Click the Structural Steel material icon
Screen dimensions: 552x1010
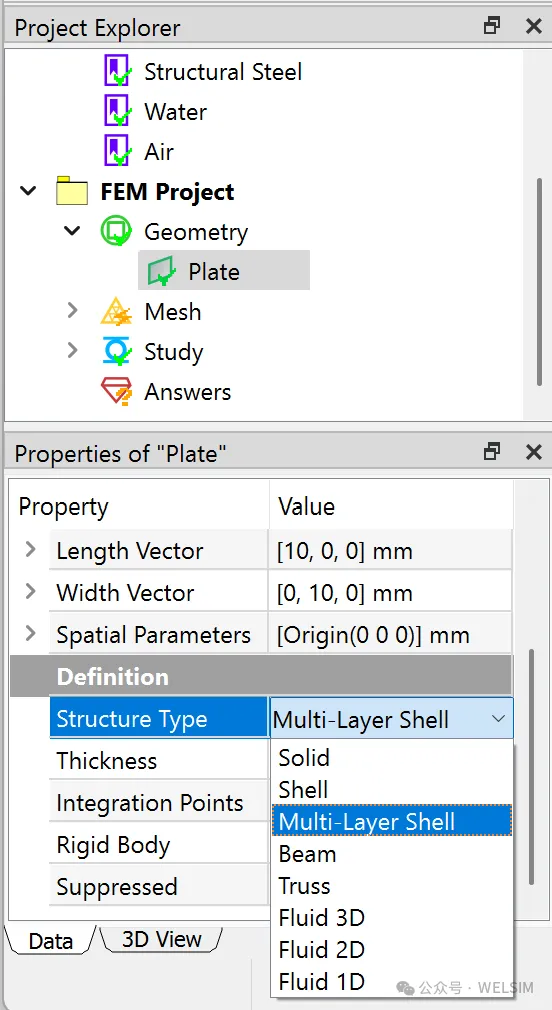[118, 71]
